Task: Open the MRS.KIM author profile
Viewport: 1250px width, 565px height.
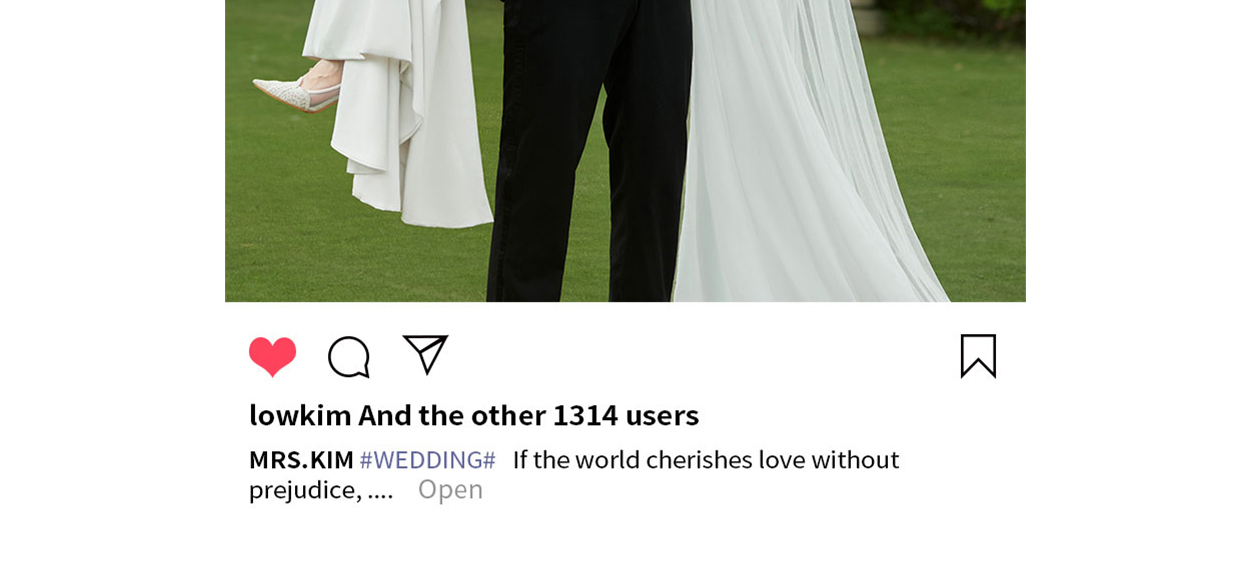Action: [x=301, y=460]
